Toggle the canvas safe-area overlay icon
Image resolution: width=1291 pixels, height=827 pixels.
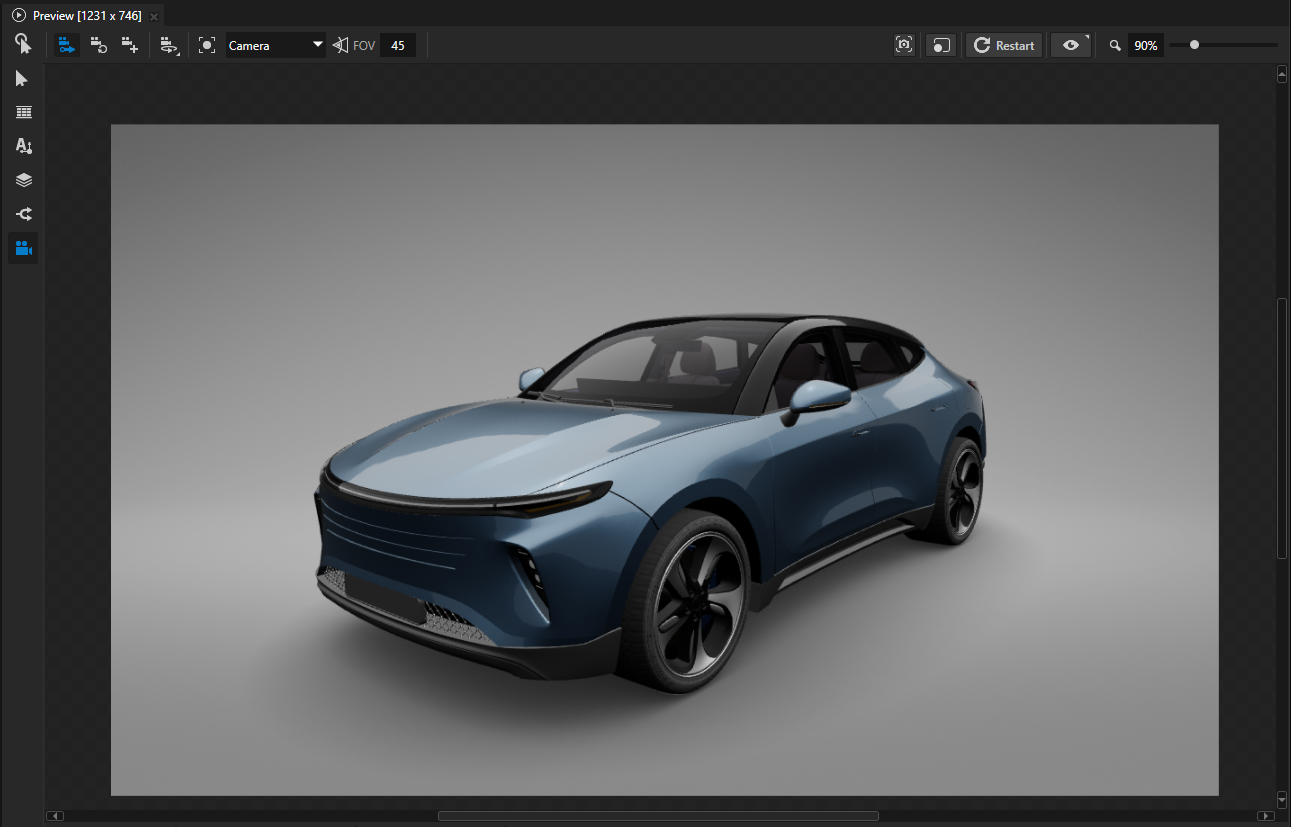pyautogui.click(x=940, y=44)
